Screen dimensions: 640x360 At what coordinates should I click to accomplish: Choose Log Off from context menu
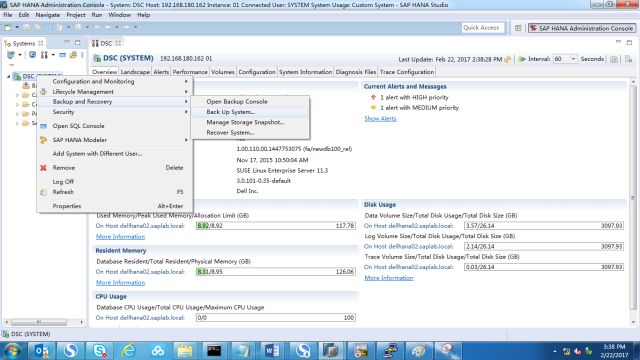(63, 182)
